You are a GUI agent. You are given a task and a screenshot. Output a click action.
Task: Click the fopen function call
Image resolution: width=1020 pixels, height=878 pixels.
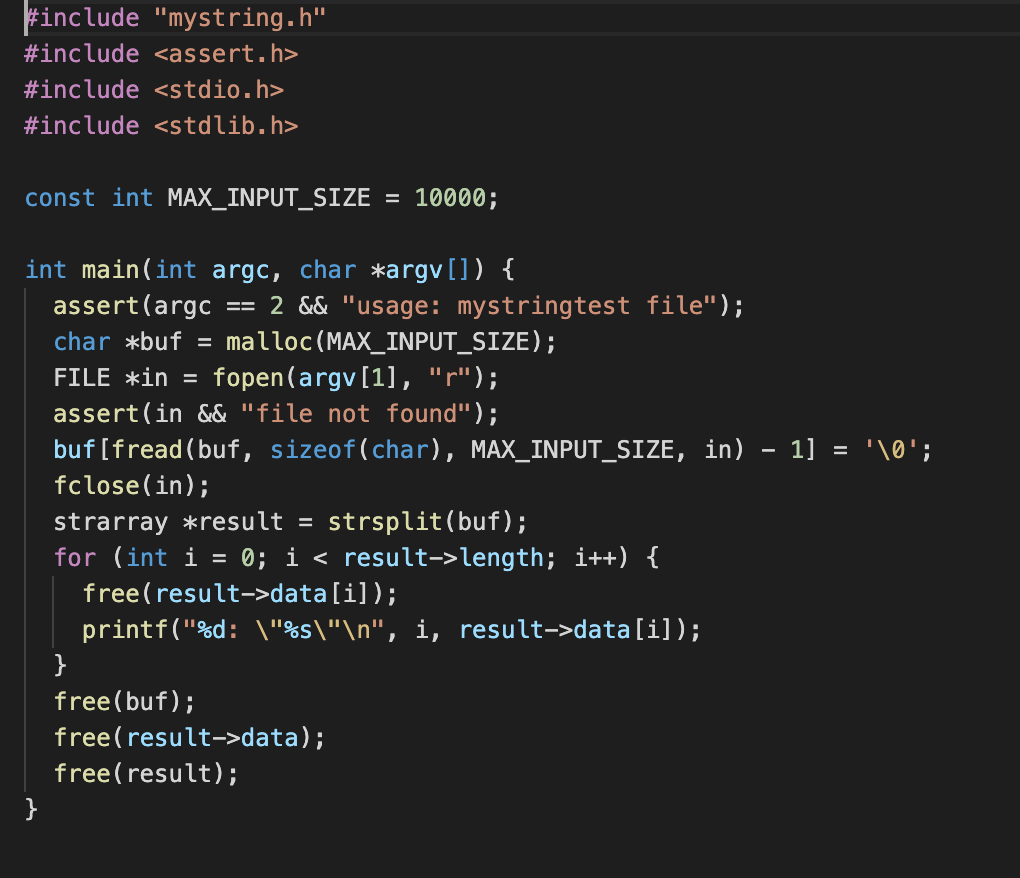click(248, 377)
